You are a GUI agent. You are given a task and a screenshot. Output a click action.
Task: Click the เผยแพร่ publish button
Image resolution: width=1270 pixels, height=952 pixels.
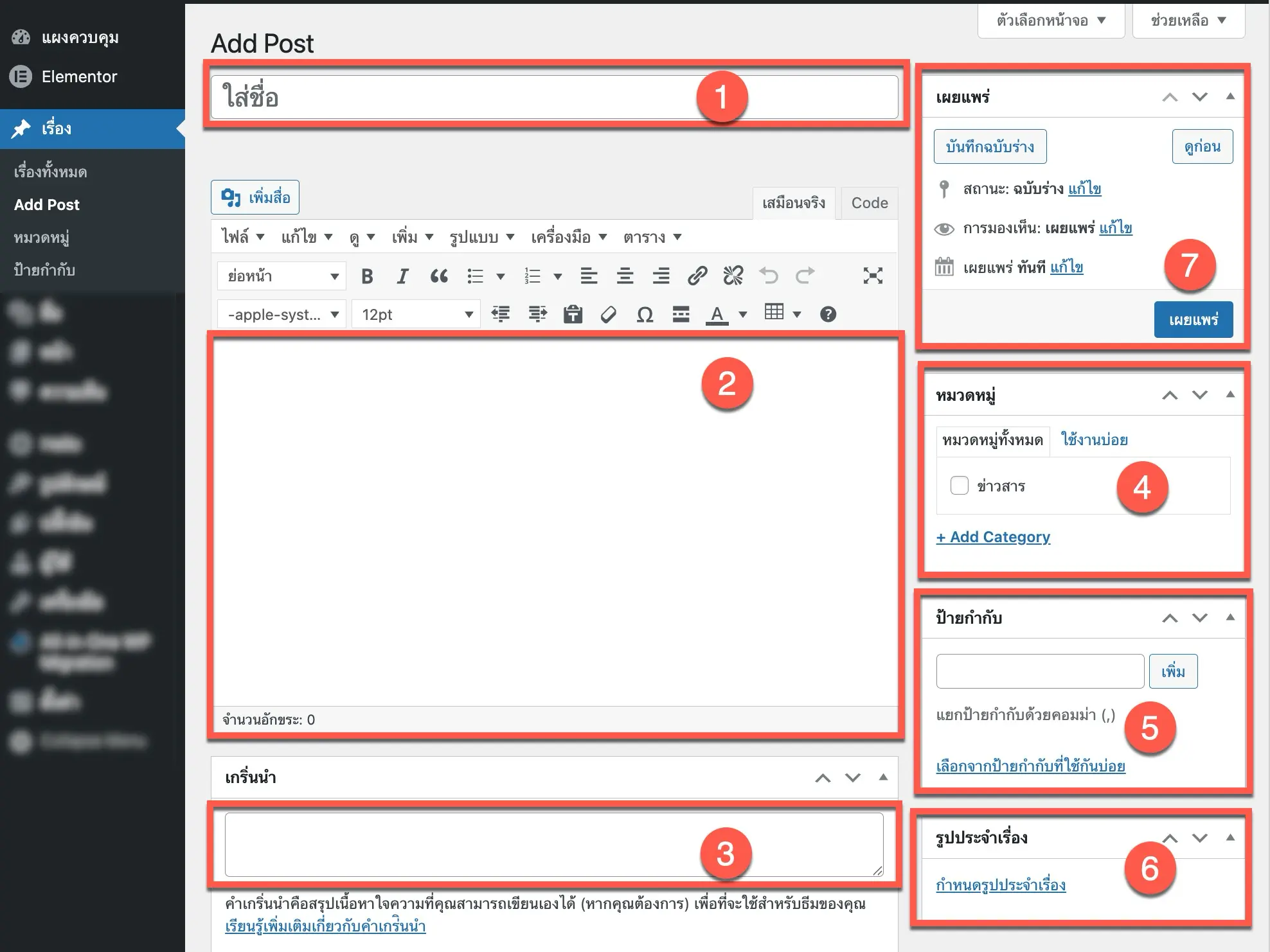click(1193, 319)
